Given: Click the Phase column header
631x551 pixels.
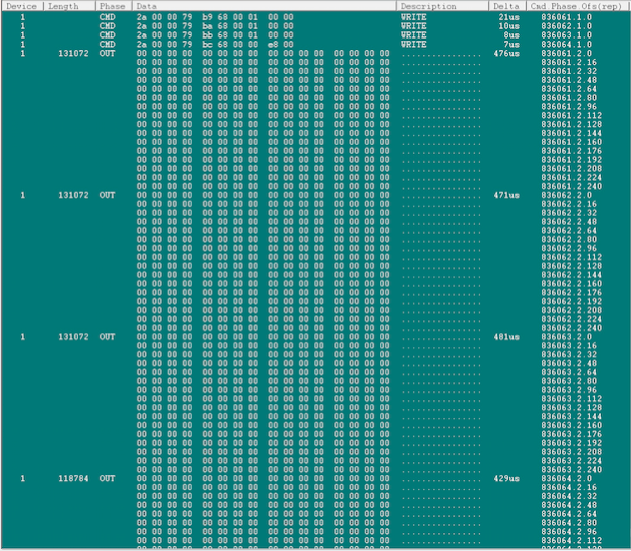Looking at the screenshot, I should tap(114, 6).
